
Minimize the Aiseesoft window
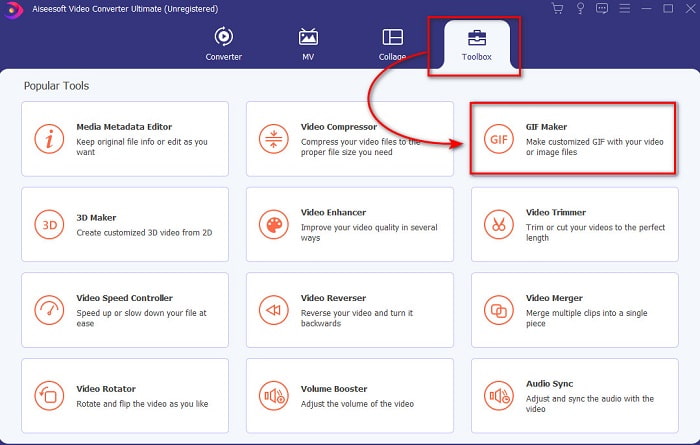click(646, 8)
